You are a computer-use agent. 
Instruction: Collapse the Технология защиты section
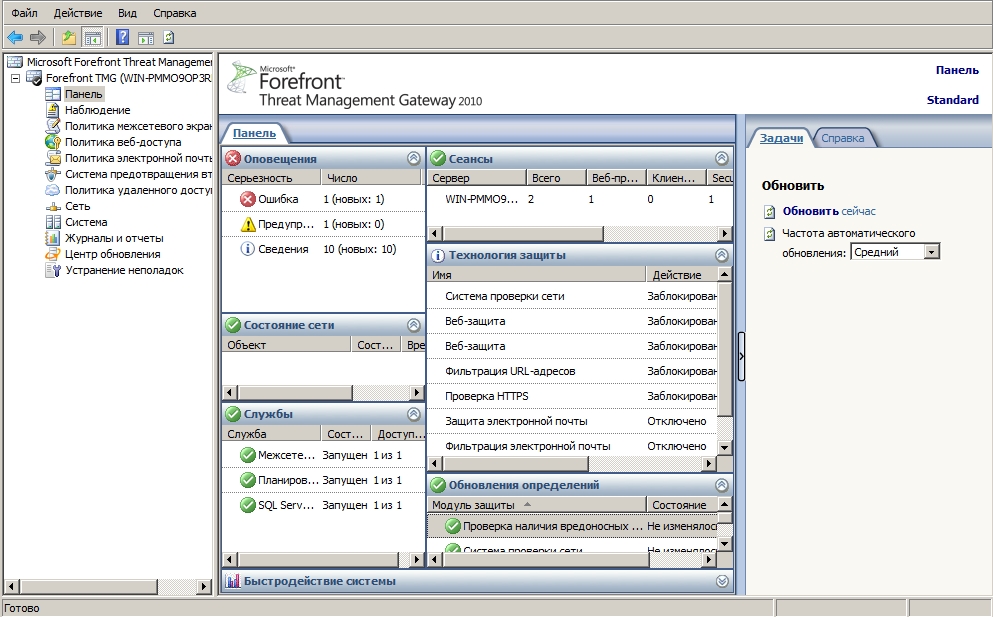tap(721, 255)
